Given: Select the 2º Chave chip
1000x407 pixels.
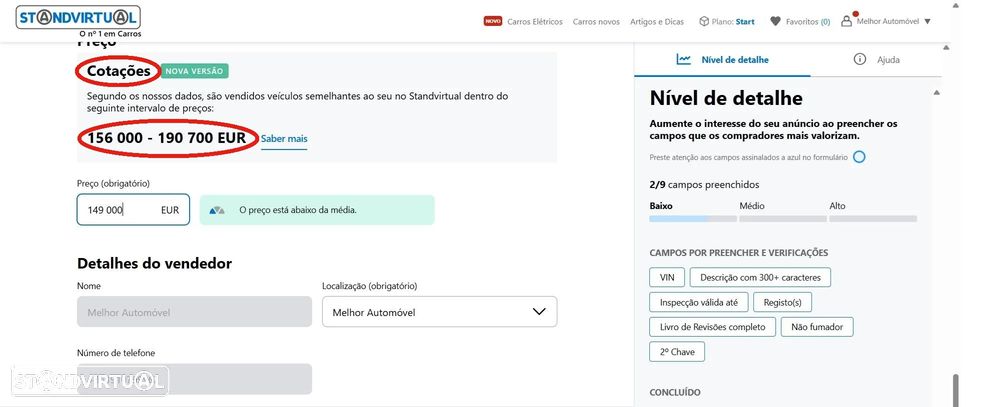Looking at the screenshot, I should tap(677, 352).
